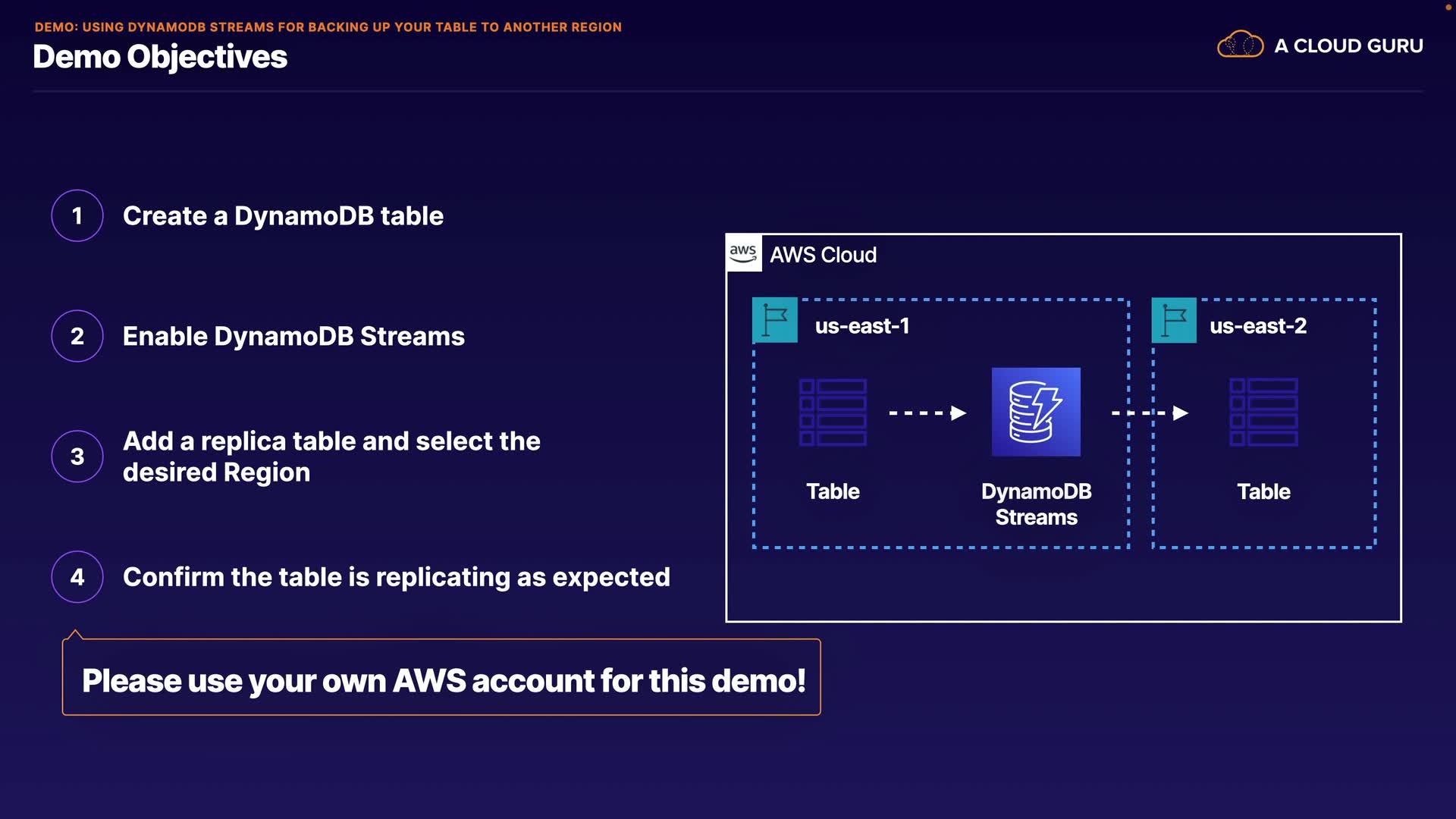1456x819 pixels.
Task: Click 'Create a DynamoDB table' text
Action: point(283,216)
